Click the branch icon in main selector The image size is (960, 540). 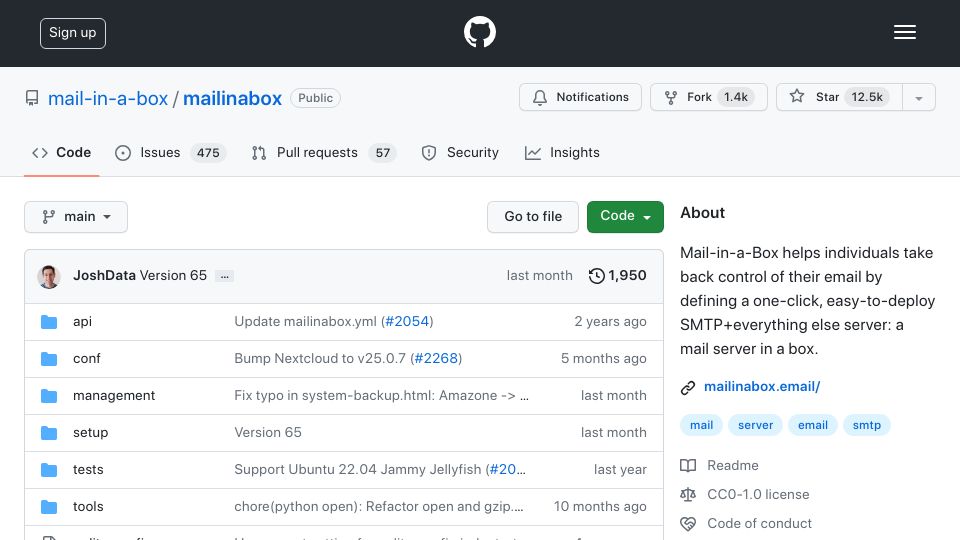[x=48, y=217]
